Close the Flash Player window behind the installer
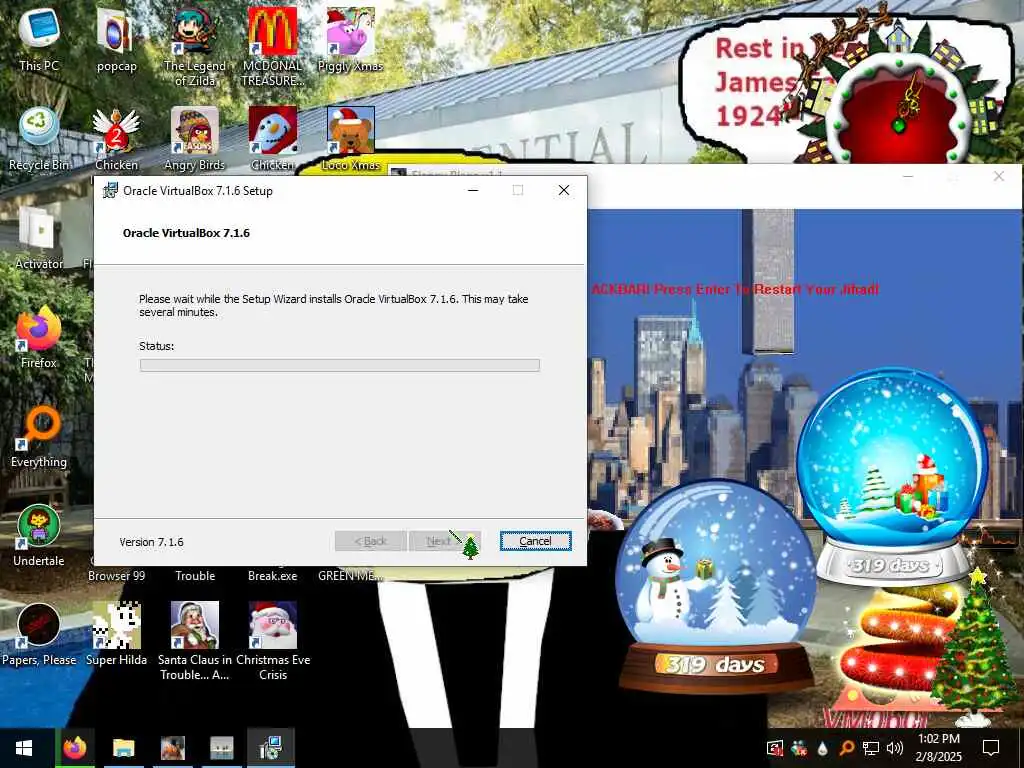The width and height of the screenshot is (1024, 768). (x=999, y=176)
